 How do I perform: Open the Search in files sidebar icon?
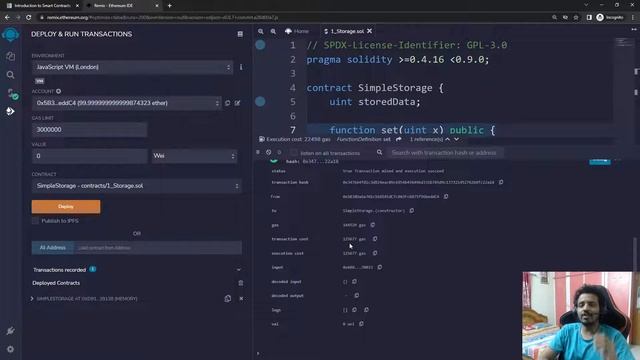(x=10, y=75)
